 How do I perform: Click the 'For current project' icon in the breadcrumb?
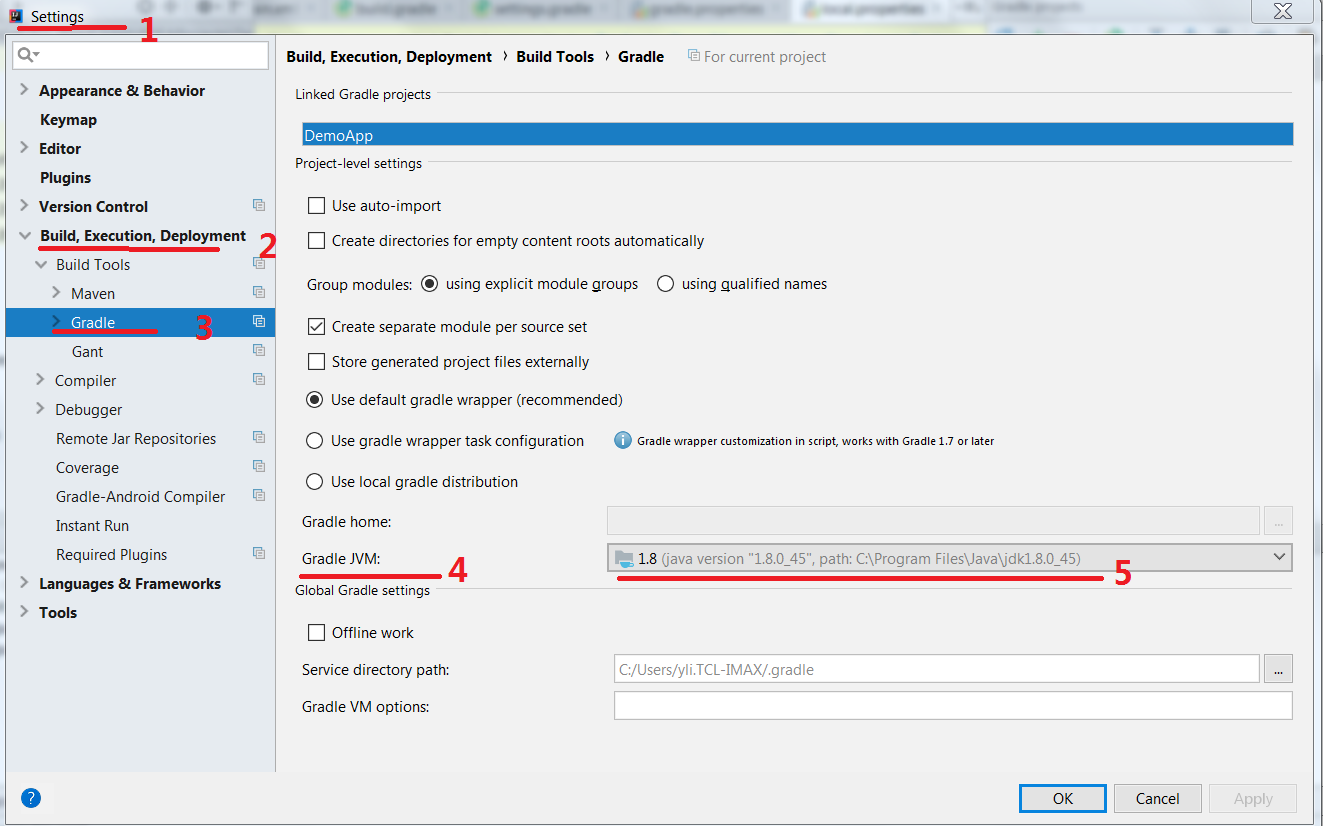(694, 56)
